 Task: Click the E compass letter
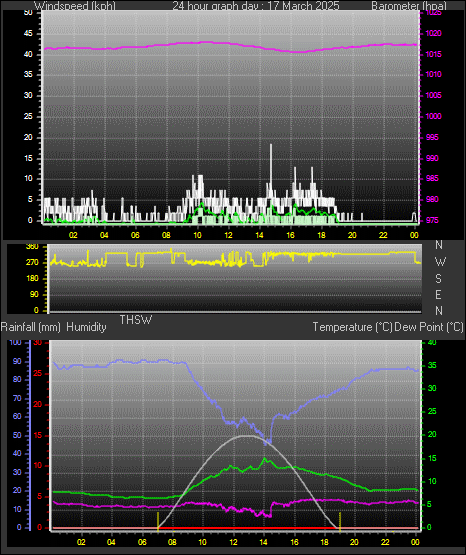pyautogui.click(x=438, y=294)
